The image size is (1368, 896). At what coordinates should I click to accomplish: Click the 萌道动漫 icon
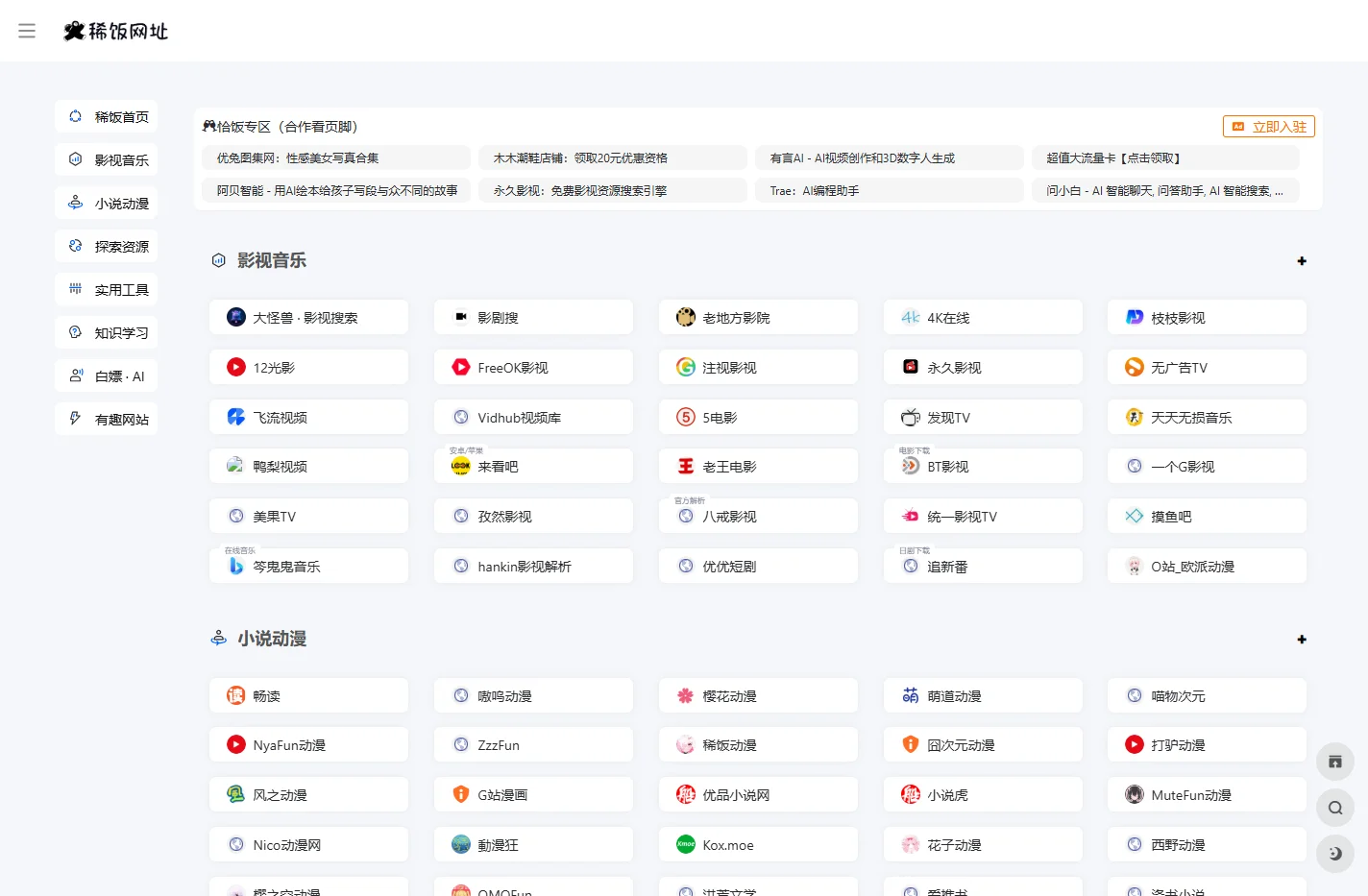pyautogui.click(x=911, y=695)
